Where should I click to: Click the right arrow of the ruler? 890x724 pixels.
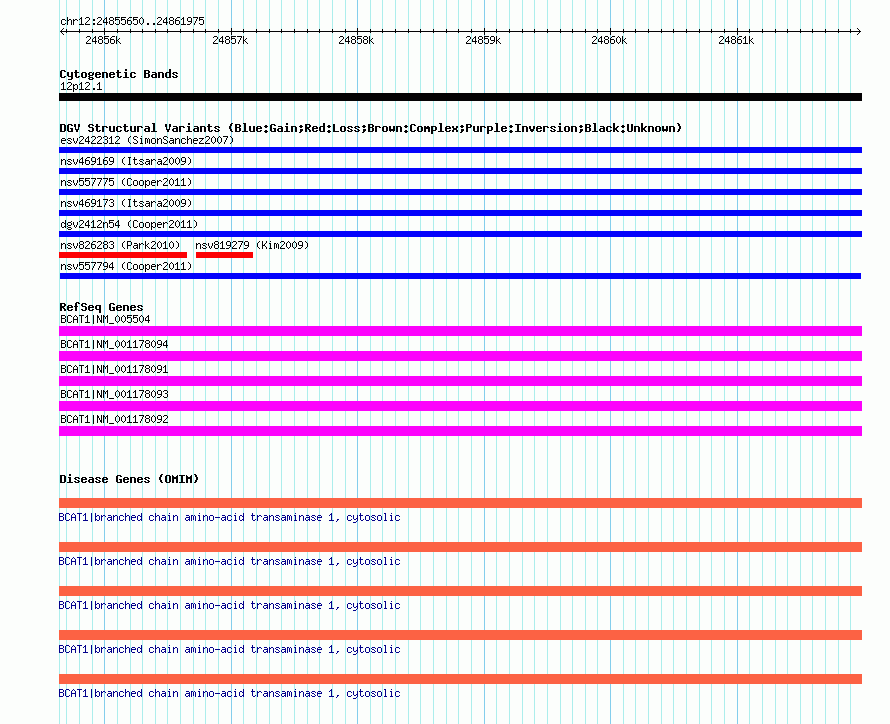click(859, 32)
